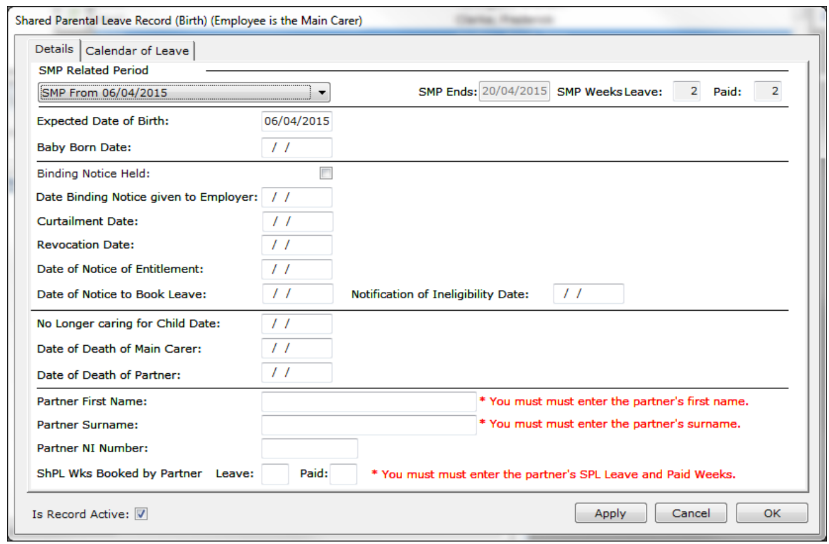Click the Apply button
The image size is (829, 544).
(611, 513)
